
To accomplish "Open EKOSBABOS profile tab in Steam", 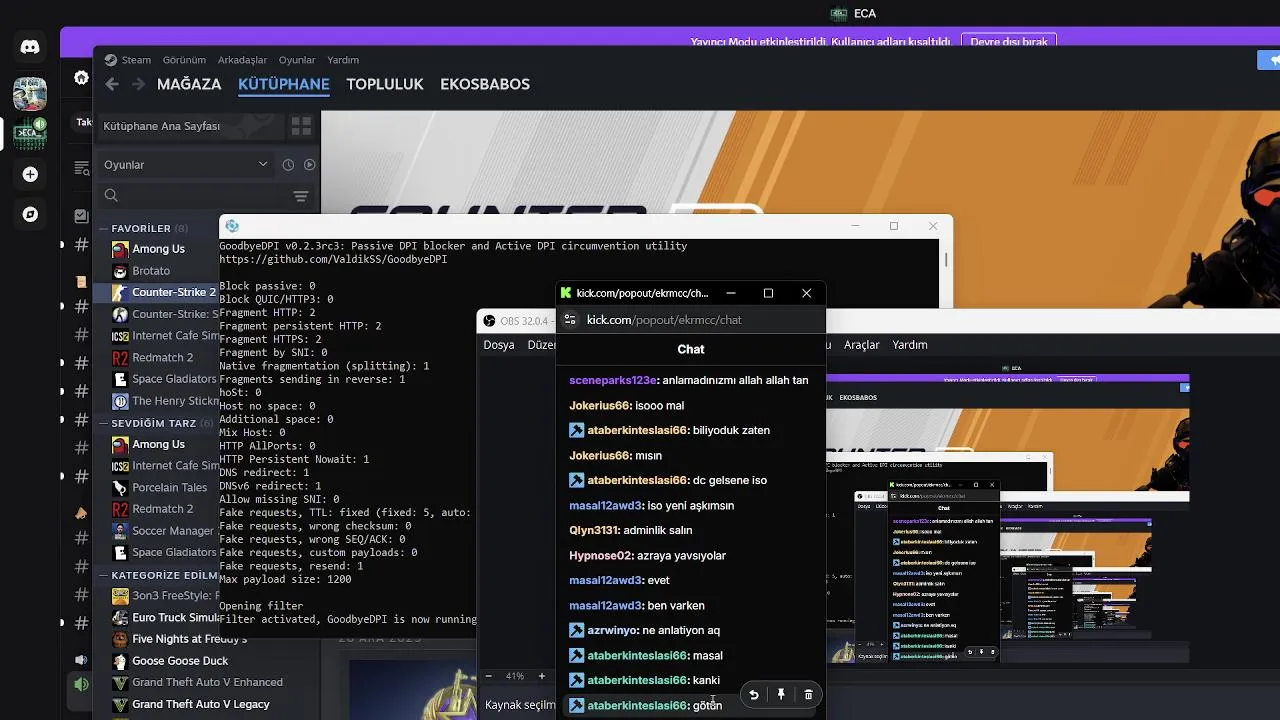I will [485, 84].
